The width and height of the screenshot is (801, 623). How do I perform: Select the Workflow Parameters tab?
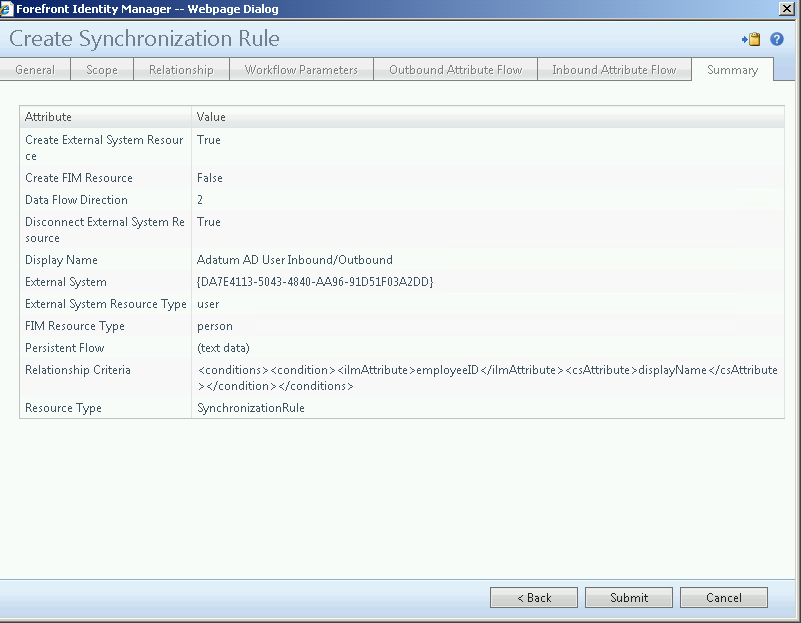(301, 70)
